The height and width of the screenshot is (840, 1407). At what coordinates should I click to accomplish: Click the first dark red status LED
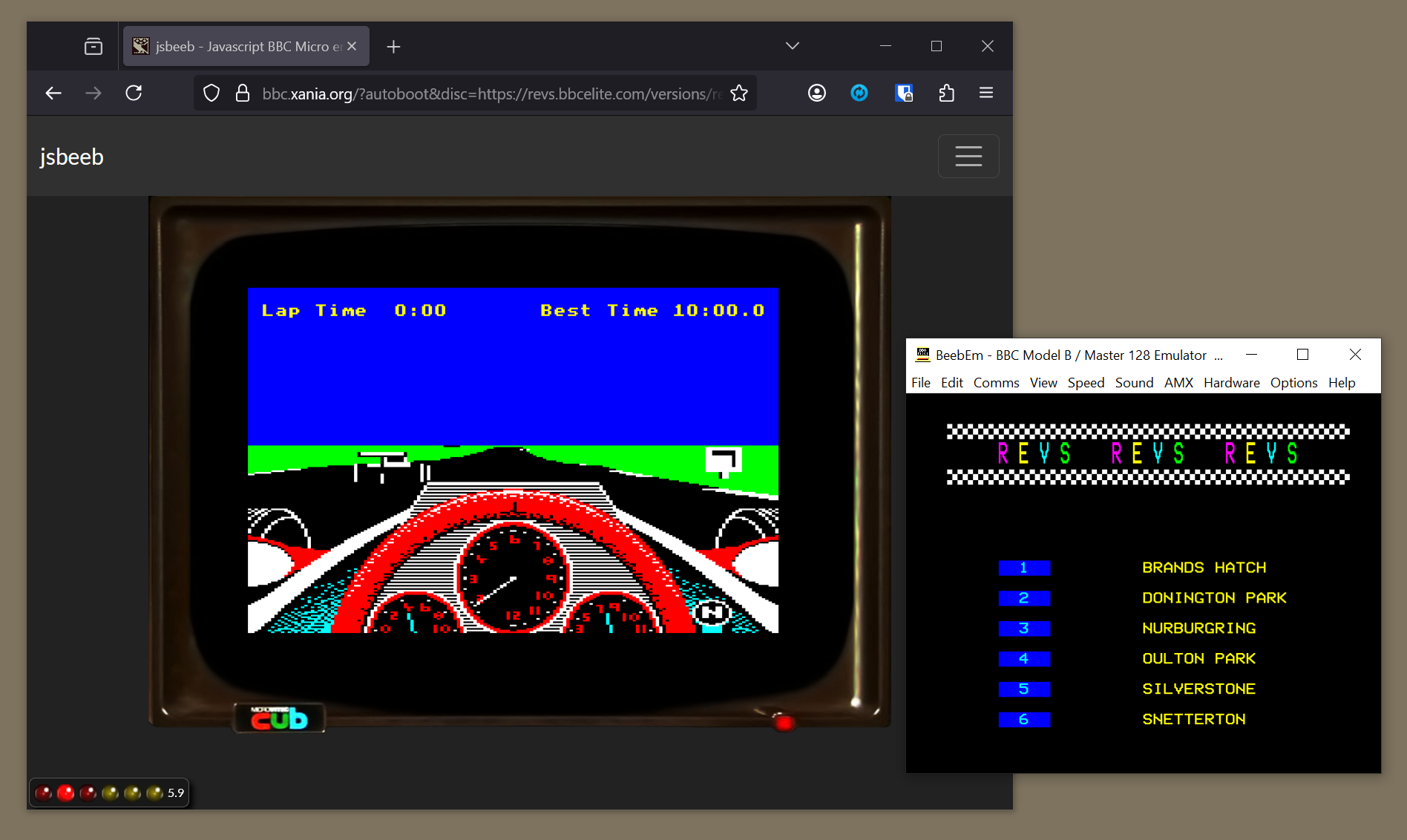[x=43, y=793]
